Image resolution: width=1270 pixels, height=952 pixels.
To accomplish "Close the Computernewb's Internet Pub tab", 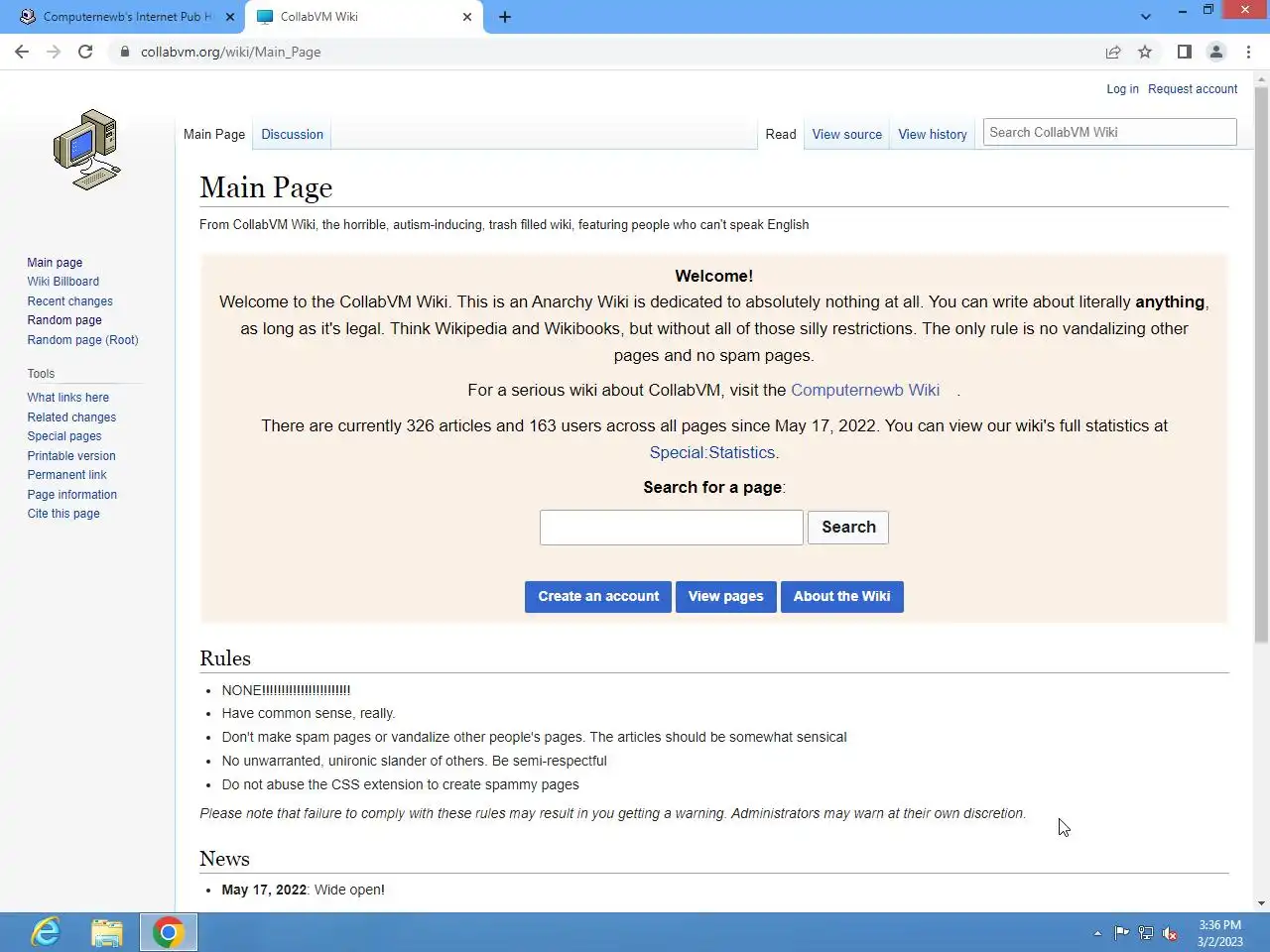I will [x=230, y=17].
